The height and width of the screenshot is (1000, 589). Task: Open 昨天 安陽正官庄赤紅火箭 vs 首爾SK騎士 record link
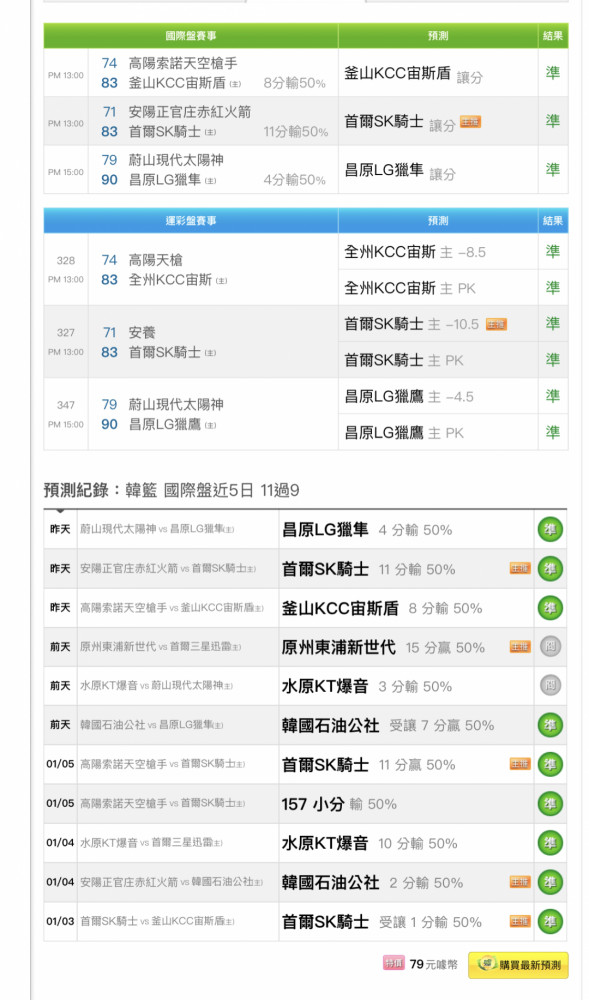[x=168, y=568]
